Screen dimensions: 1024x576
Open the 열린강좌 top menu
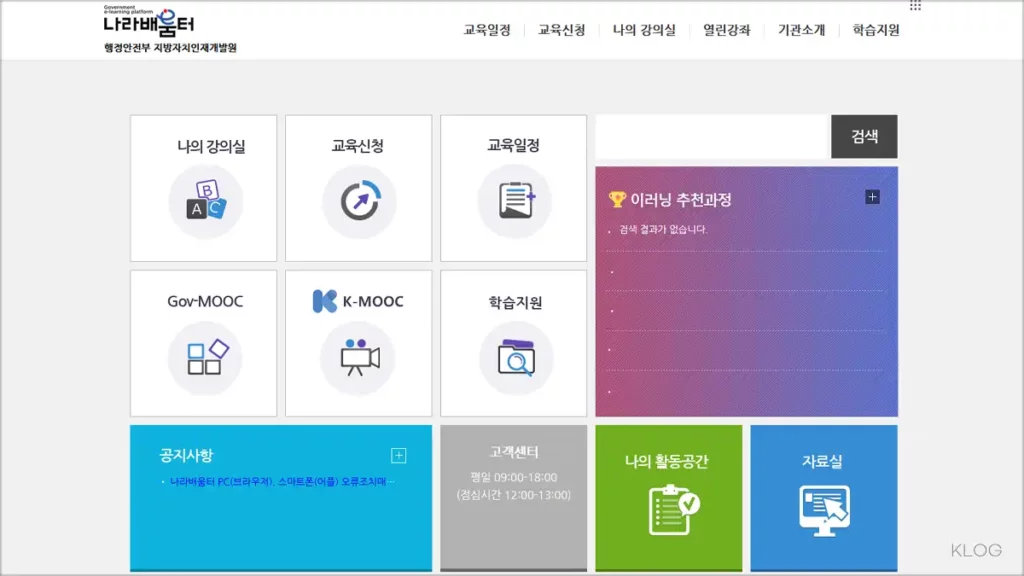click(727, 30)
